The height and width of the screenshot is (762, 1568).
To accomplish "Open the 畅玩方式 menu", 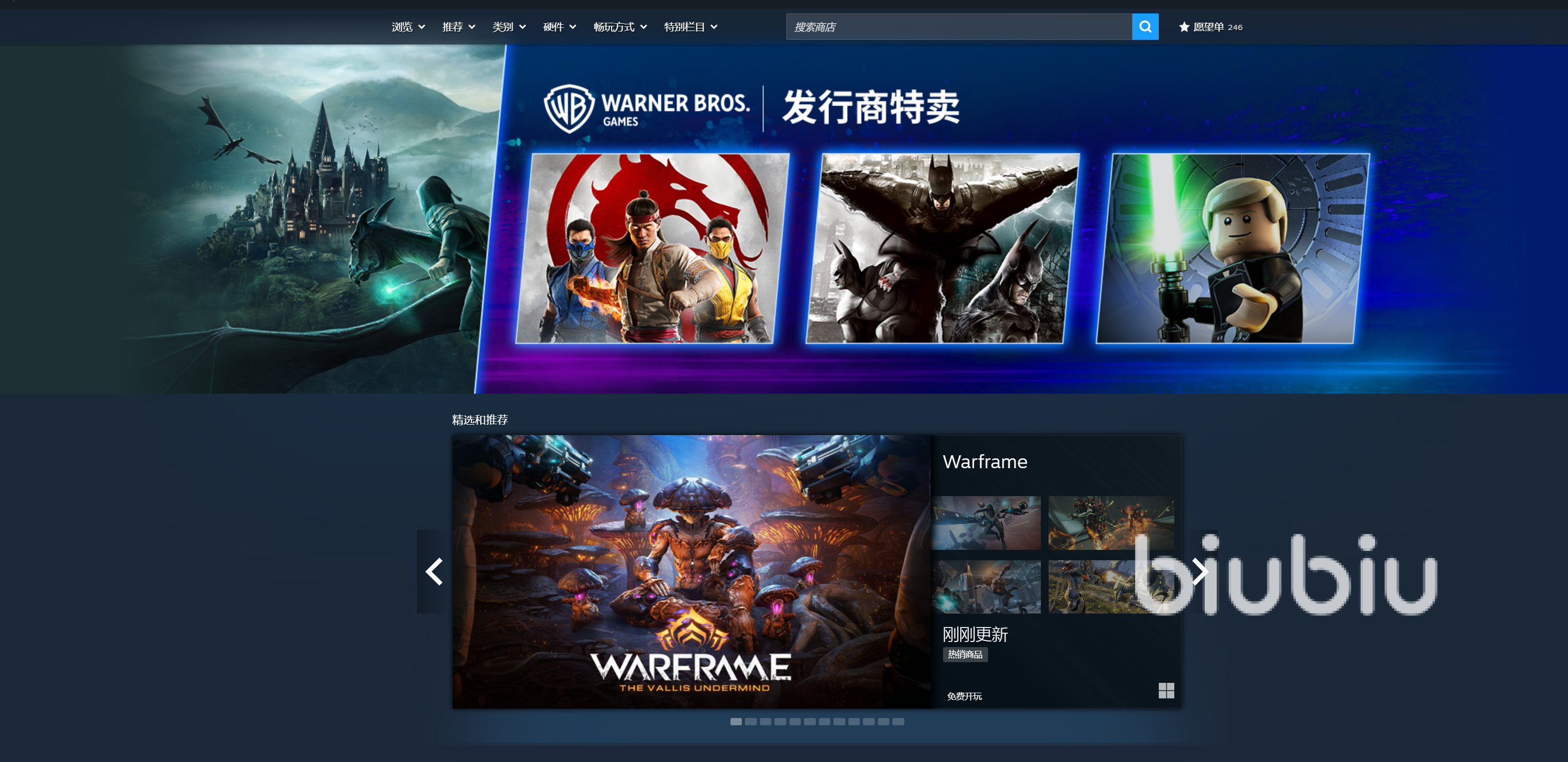I will 620,27.
